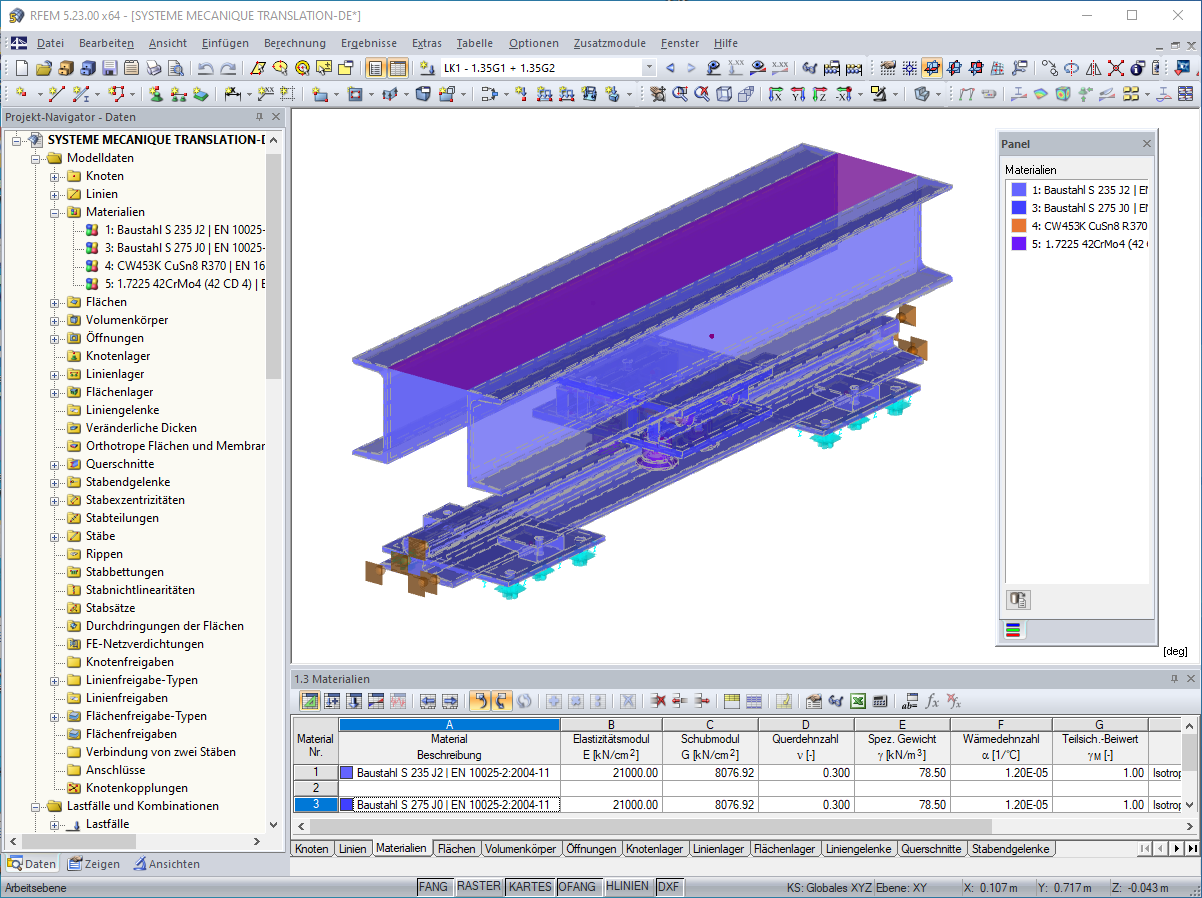Click the empty material description cell in row 2

449,788
